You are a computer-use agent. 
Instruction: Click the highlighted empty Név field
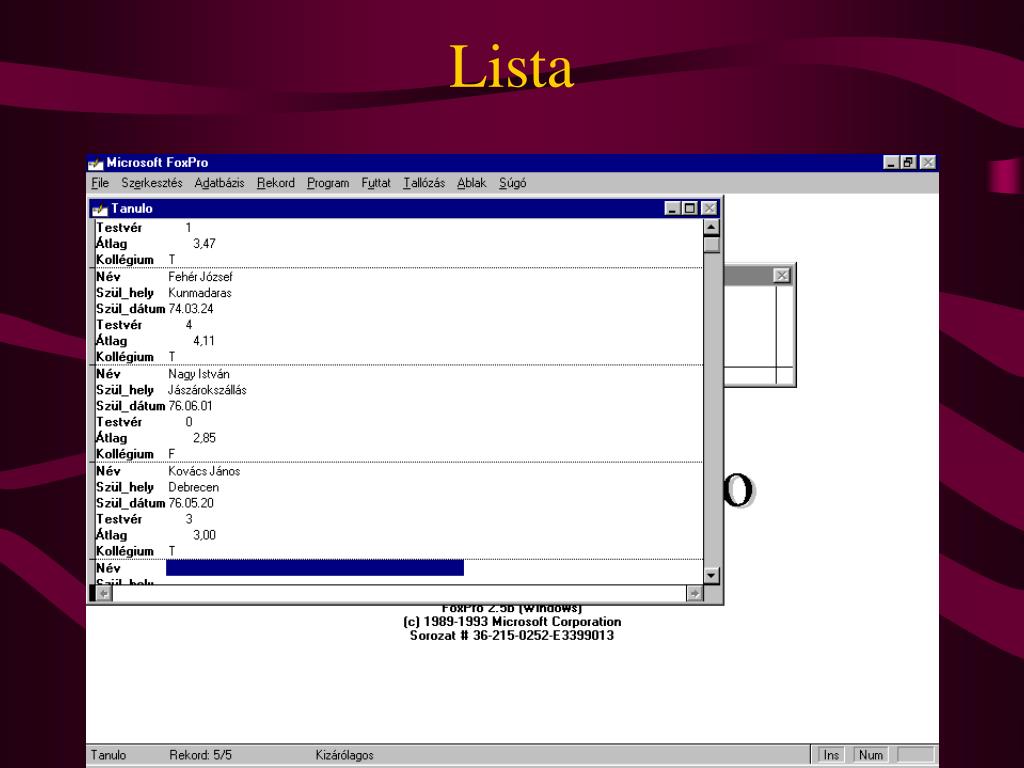pyautogui.click(x=315, y=568)
